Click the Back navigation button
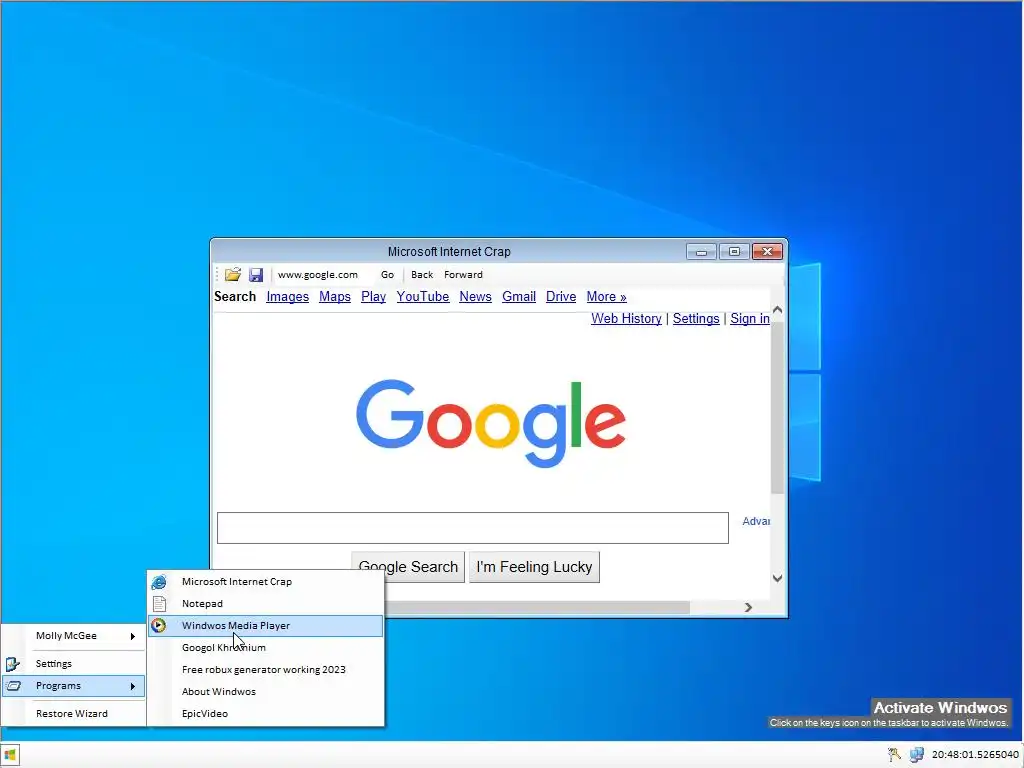Image resolution: width=1024 pixels, height=768 pixels. [422, 275]
